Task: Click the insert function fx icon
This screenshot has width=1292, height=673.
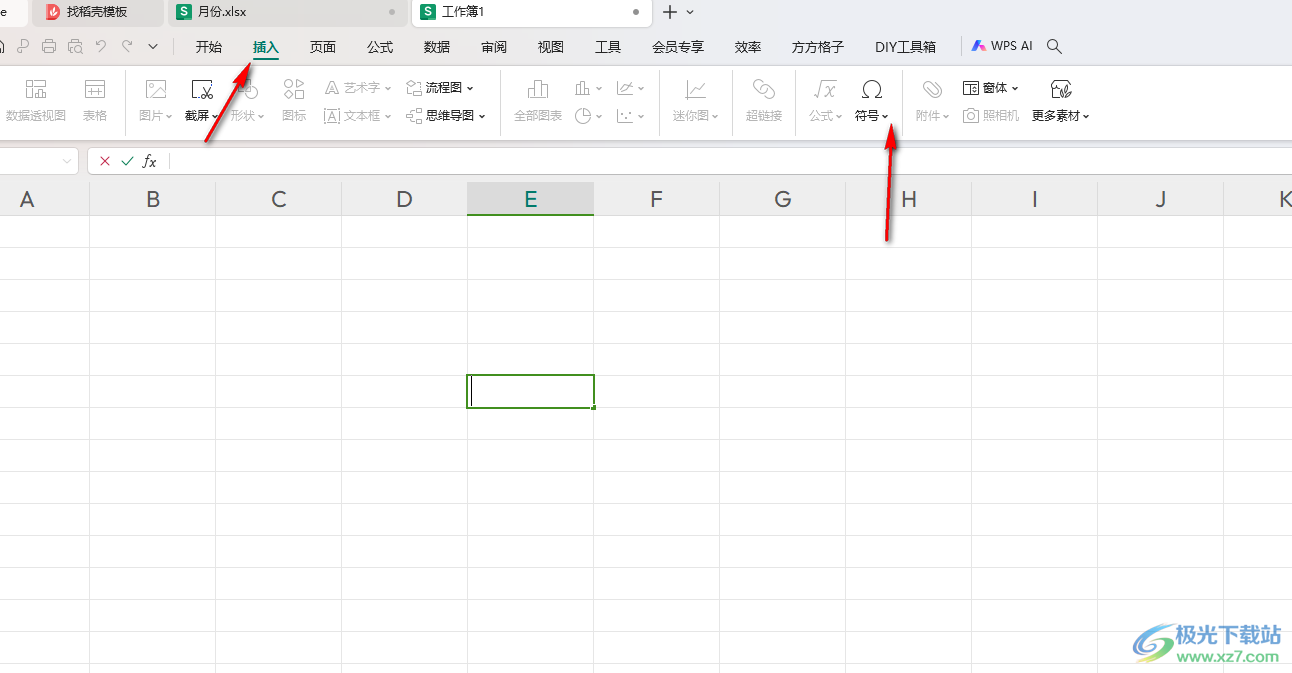Action: click(149, 161)
